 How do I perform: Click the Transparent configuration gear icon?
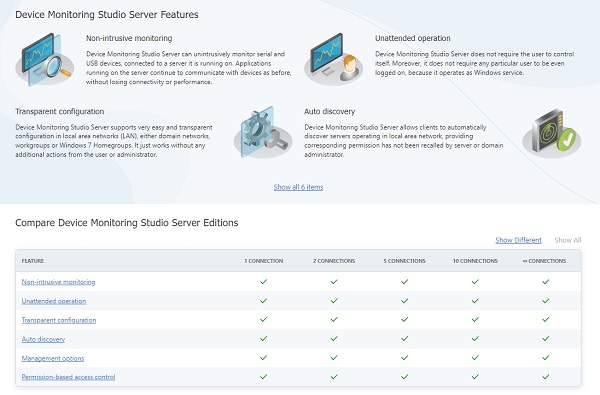[x=263, y=132]
